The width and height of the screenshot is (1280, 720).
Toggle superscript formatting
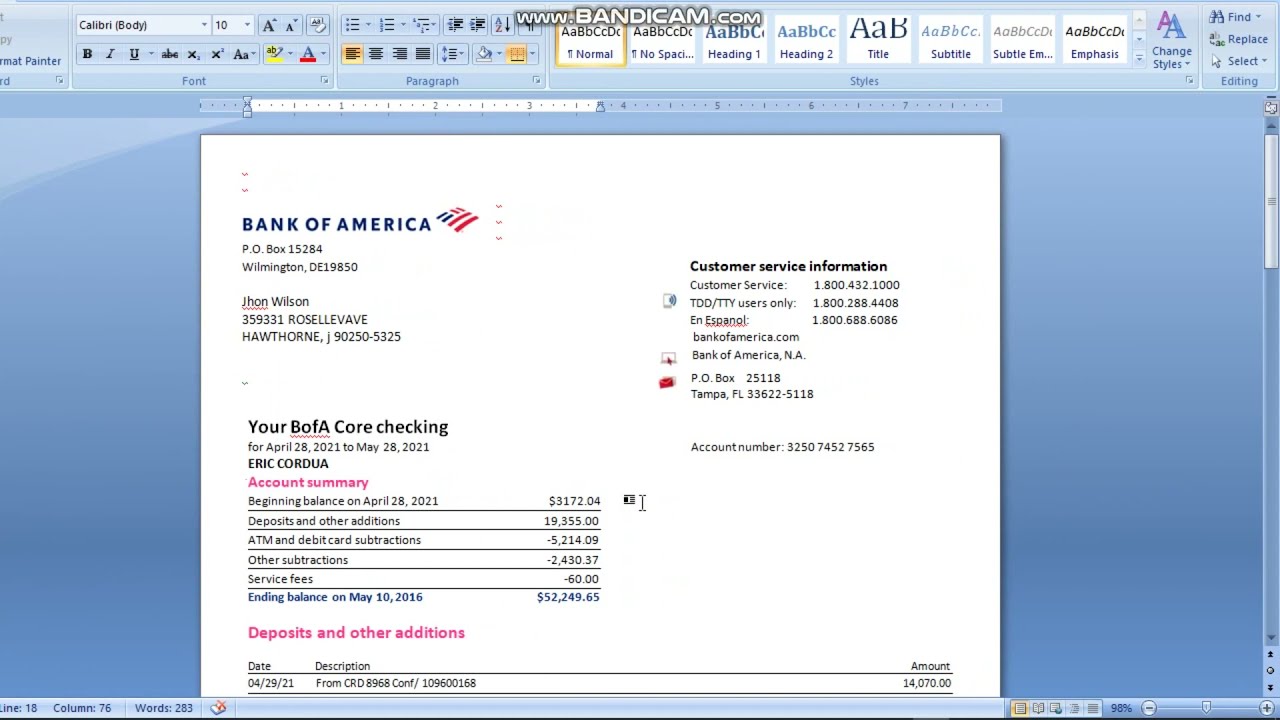pyautogui.click(x=216, y=54)
